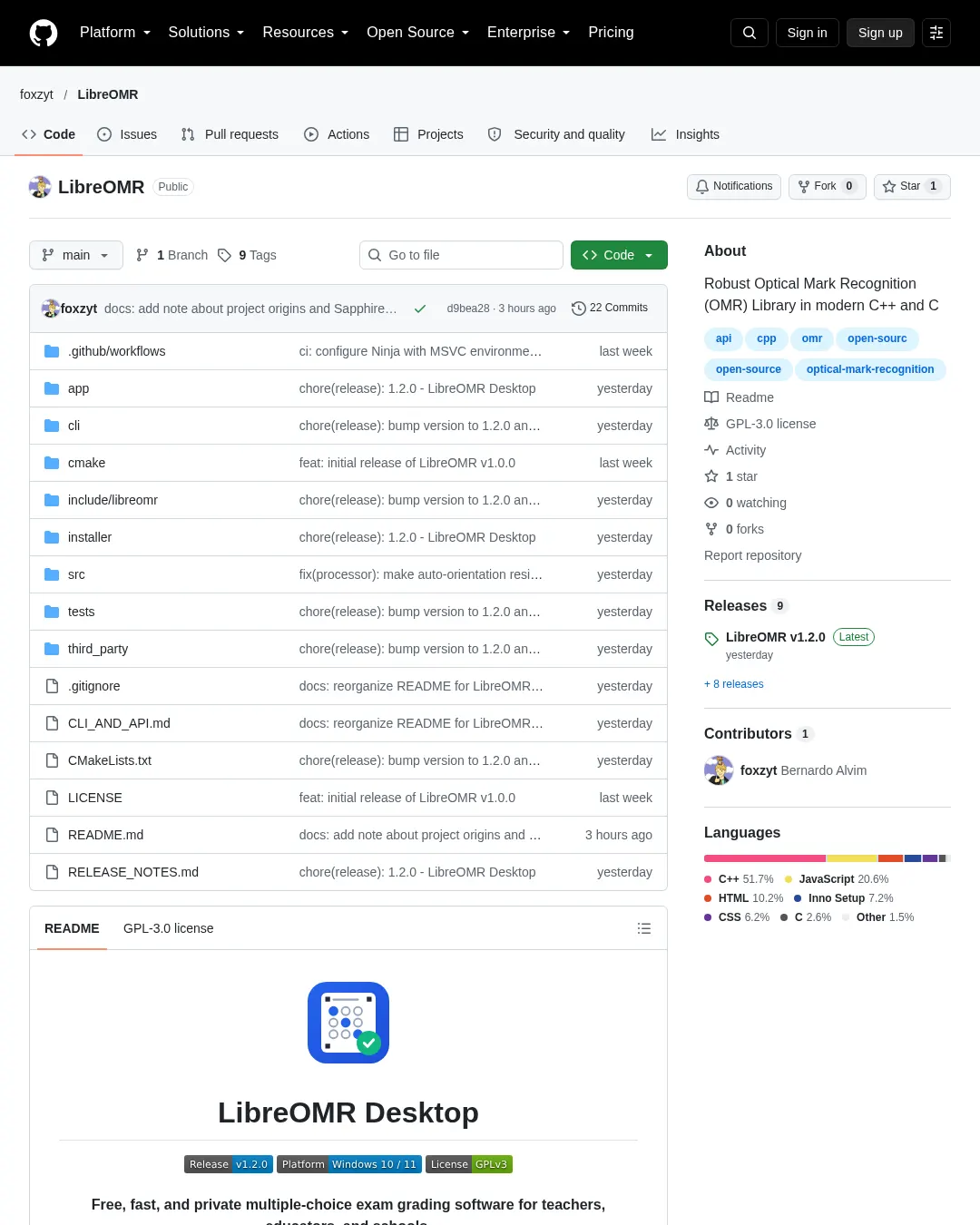Click the License GPLv3 badge
This screenshot has width=980, height=1225.
[x=469, y=1164]
